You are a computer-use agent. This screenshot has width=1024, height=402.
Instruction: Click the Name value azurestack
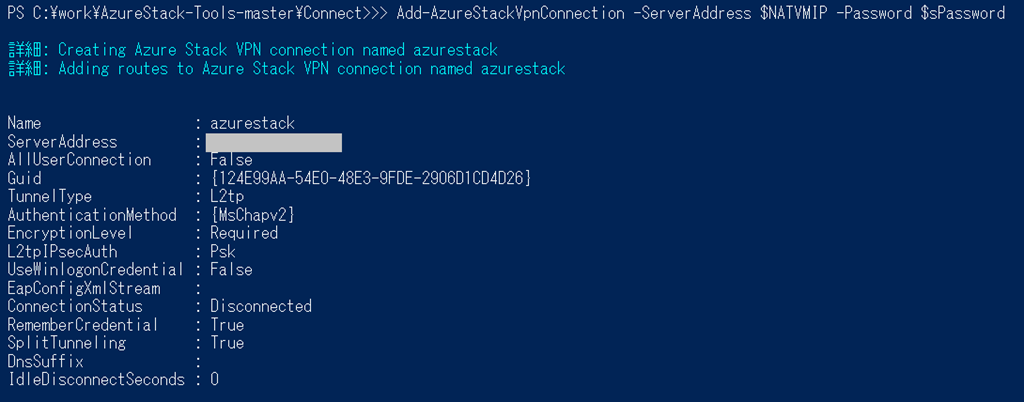pyautogui.click(x=252, y=123)
